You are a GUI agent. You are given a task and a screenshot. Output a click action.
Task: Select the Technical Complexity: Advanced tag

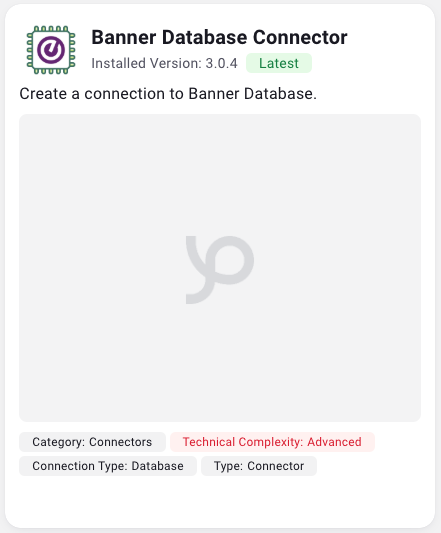click(272, 442)
